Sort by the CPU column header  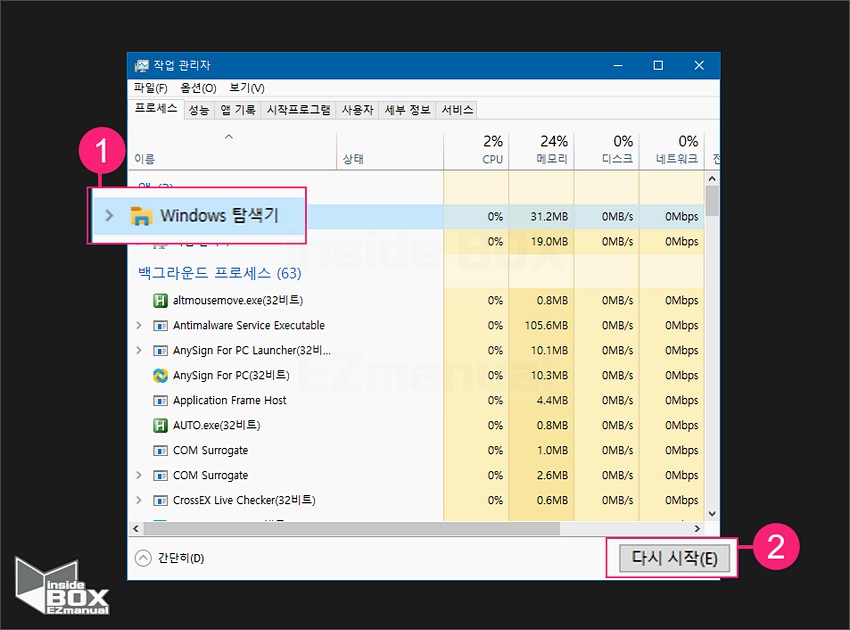coord(476,152)
